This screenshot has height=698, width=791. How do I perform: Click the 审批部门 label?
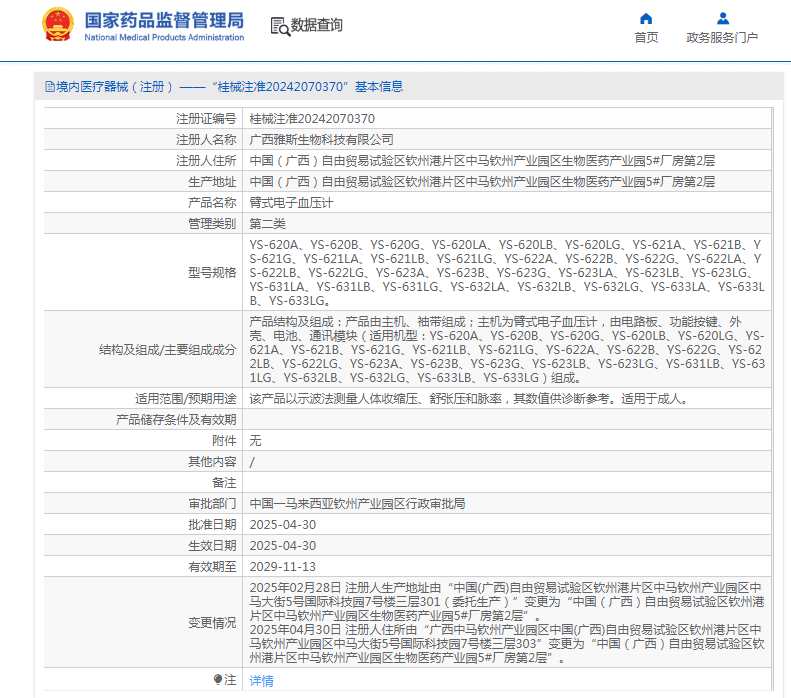coord(212,504)
